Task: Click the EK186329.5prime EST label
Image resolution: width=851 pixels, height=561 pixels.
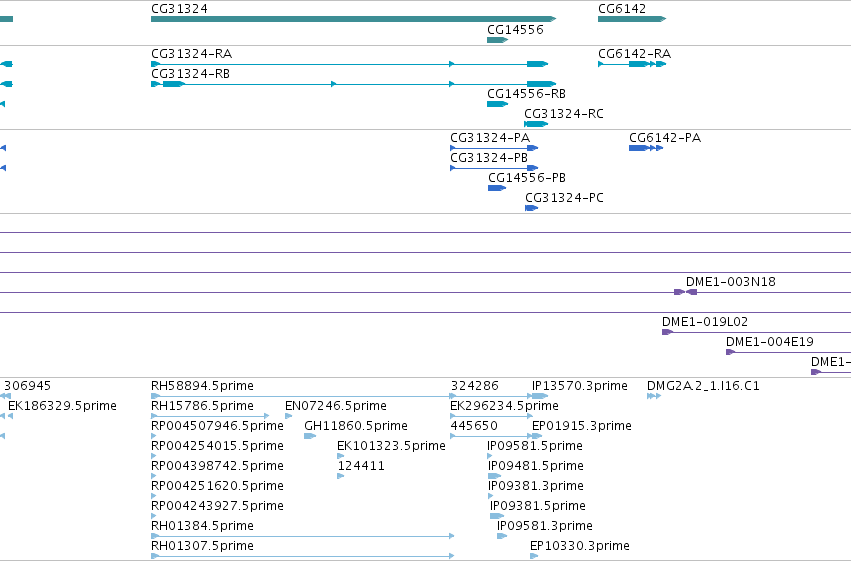Action: click(x=62, y=406)
